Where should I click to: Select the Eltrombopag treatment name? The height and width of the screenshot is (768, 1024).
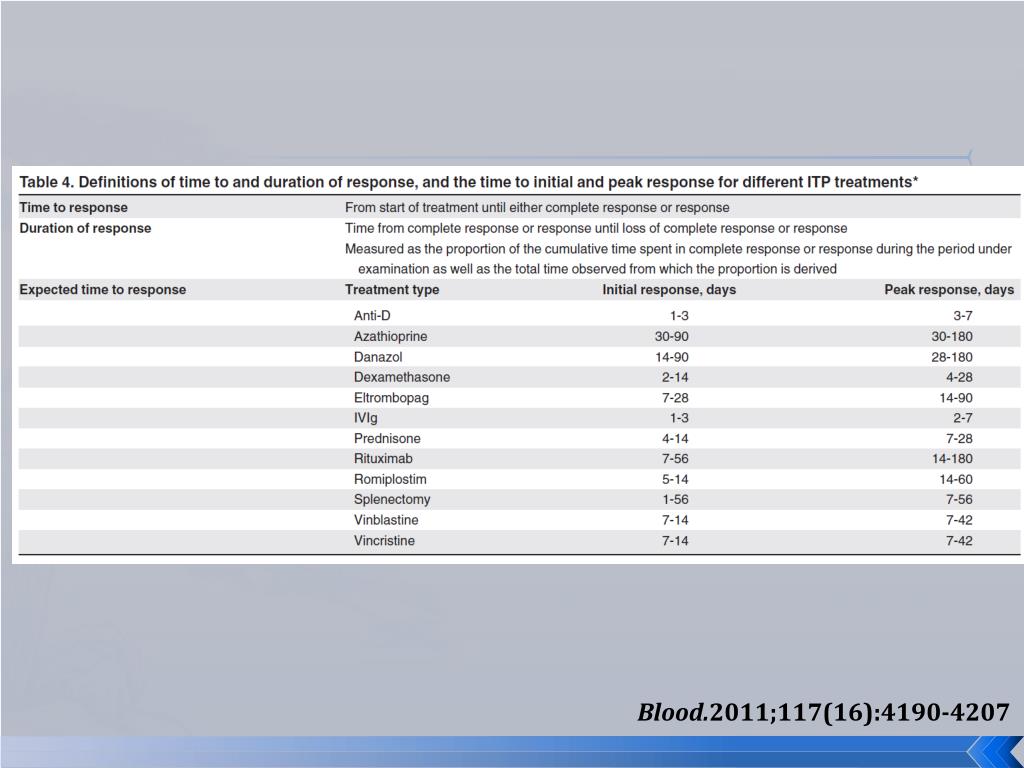pos(391,398)
